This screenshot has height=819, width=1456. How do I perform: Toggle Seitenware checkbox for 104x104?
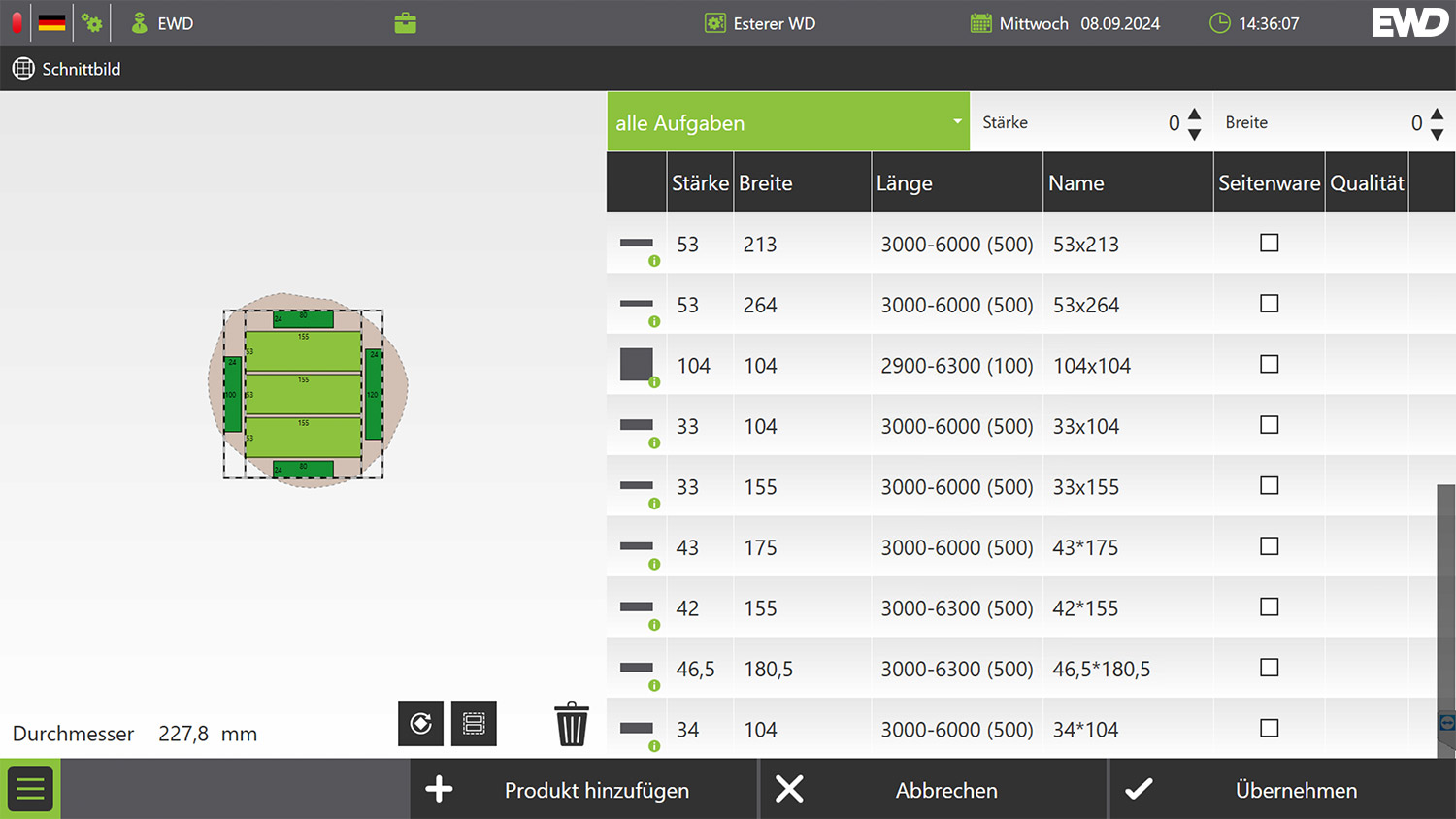click(x=1269, y=364)
